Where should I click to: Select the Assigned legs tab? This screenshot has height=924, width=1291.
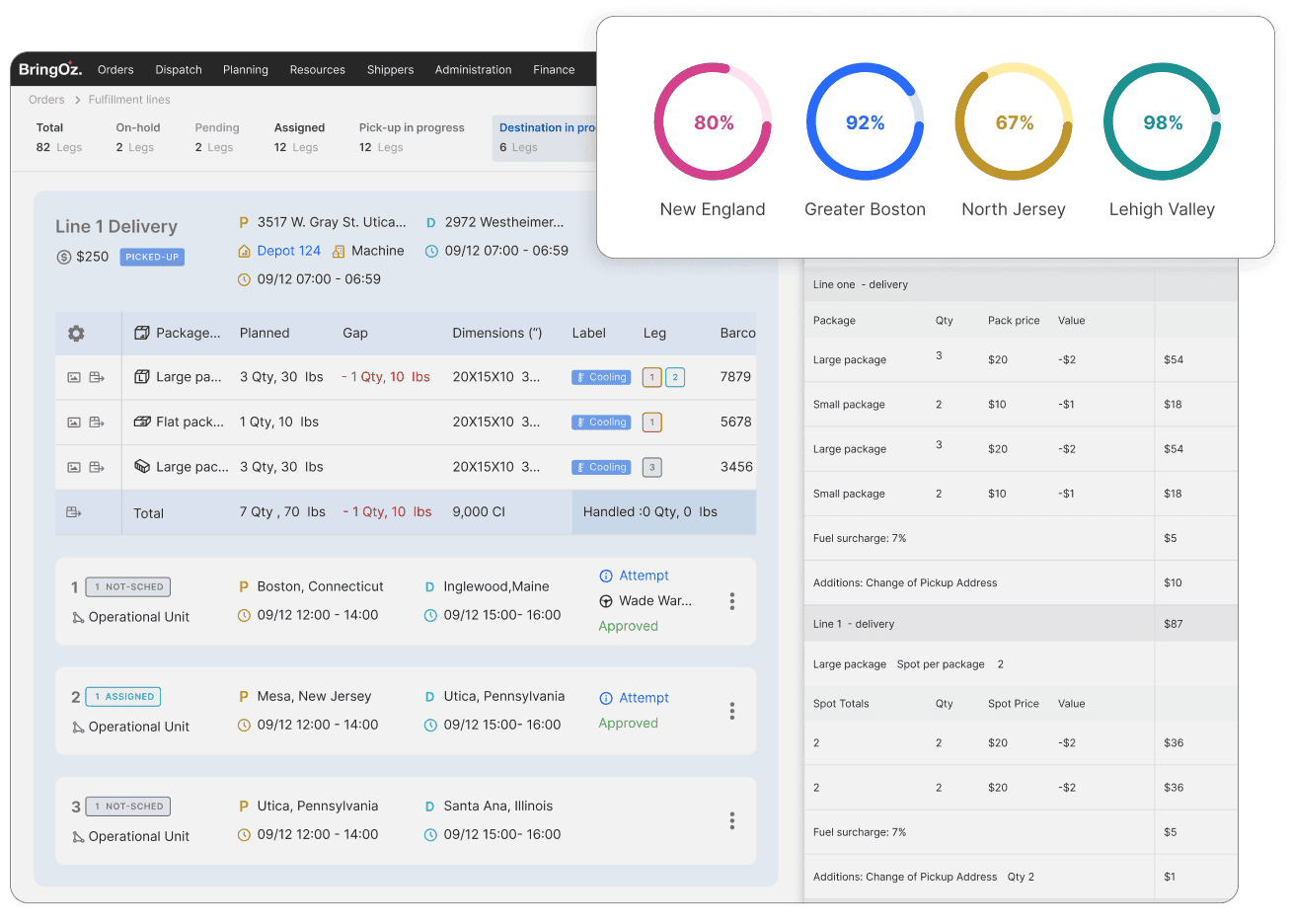(299, 137)
